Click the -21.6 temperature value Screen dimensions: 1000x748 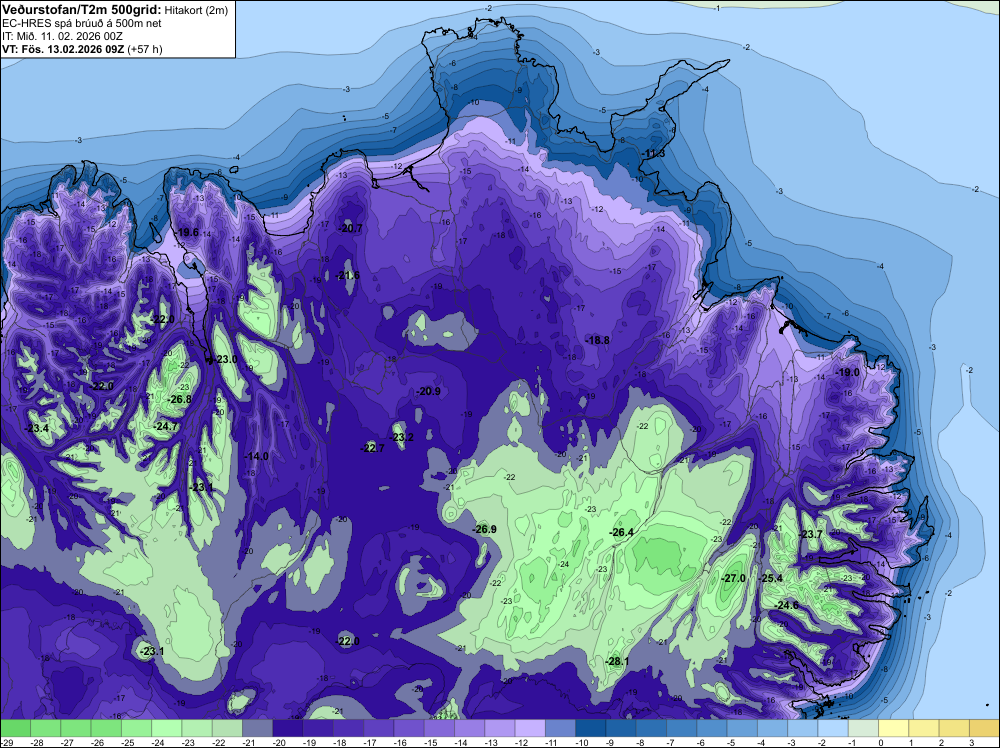pyautogui.click(x=348, y=275)
